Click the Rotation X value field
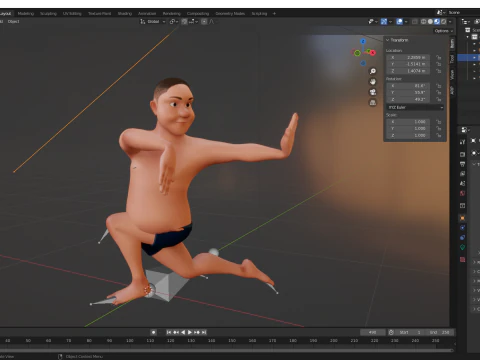Image resolution: width=480 pixels, height=360 pixels. tap(408, 86)
